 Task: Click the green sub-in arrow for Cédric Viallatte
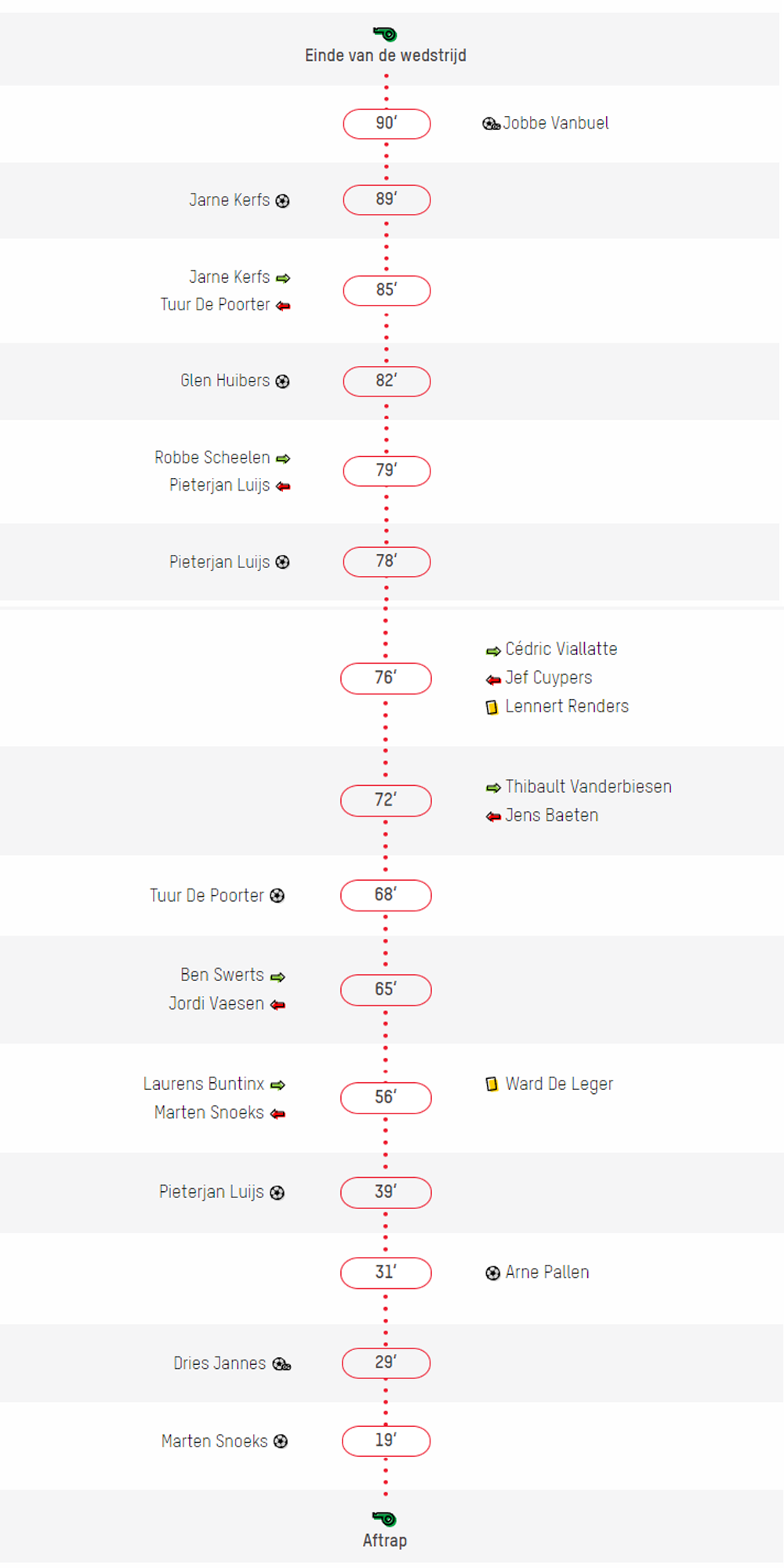coord(493,651)
